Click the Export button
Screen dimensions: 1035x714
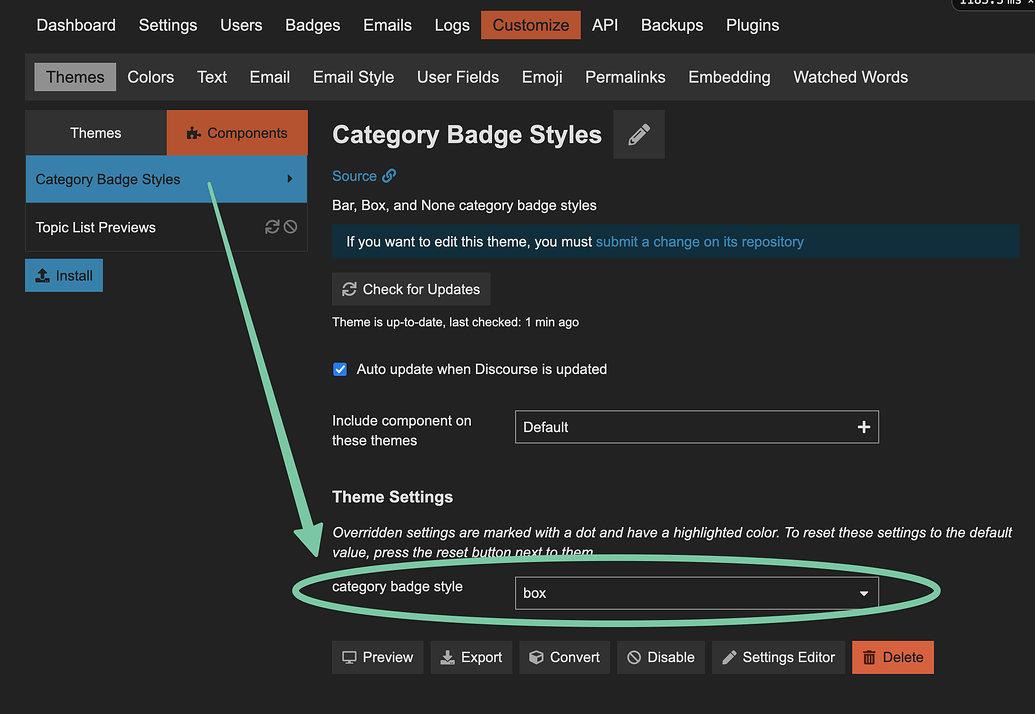(x=471, y=657)
